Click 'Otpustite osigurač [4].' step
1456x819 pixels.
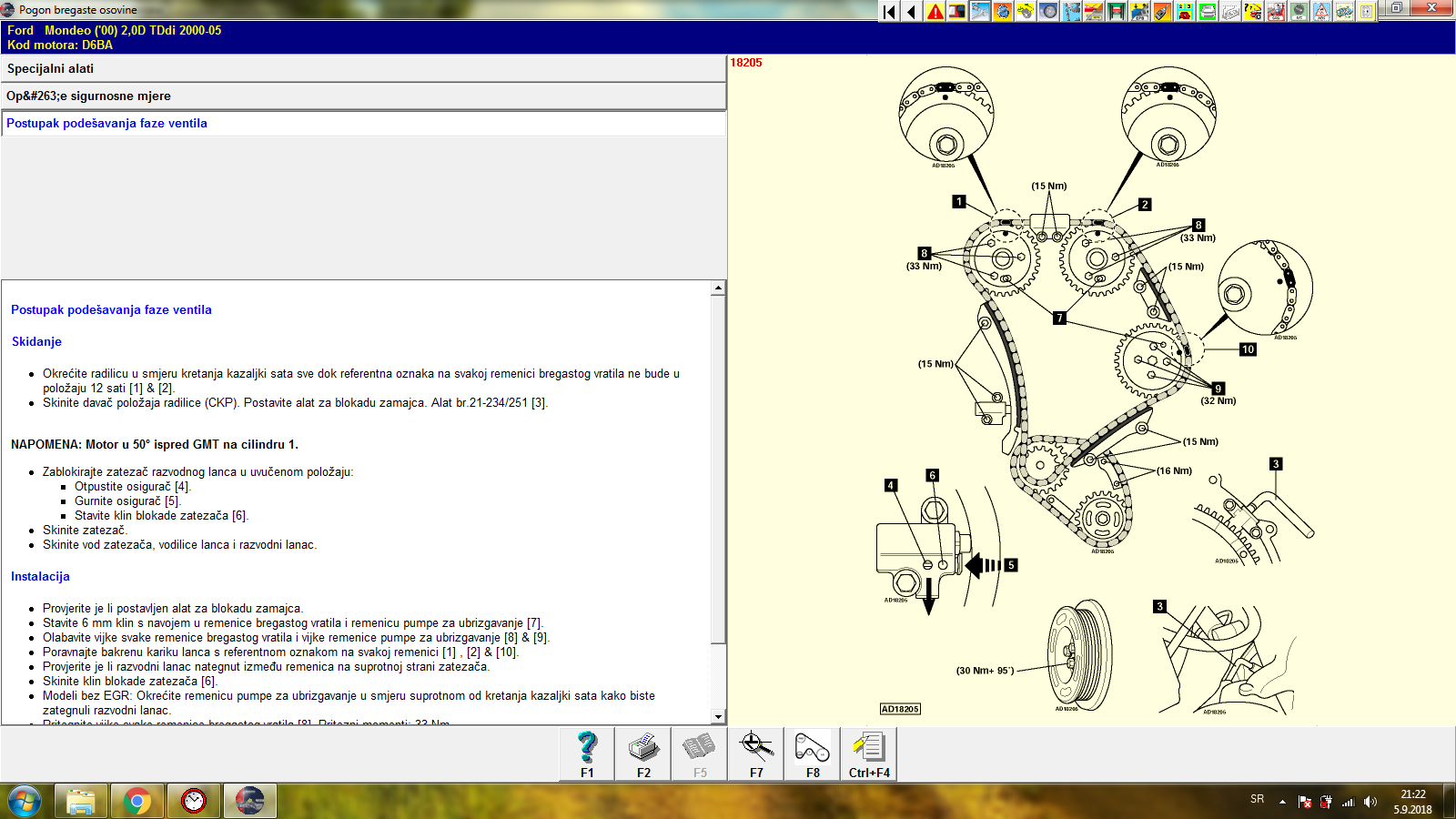tap(132, 486)
